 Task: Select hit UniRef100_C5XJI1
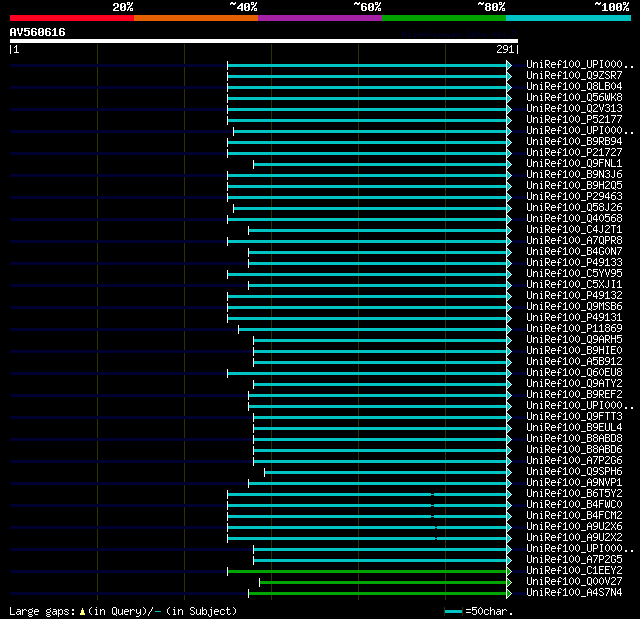coord(574,285)
